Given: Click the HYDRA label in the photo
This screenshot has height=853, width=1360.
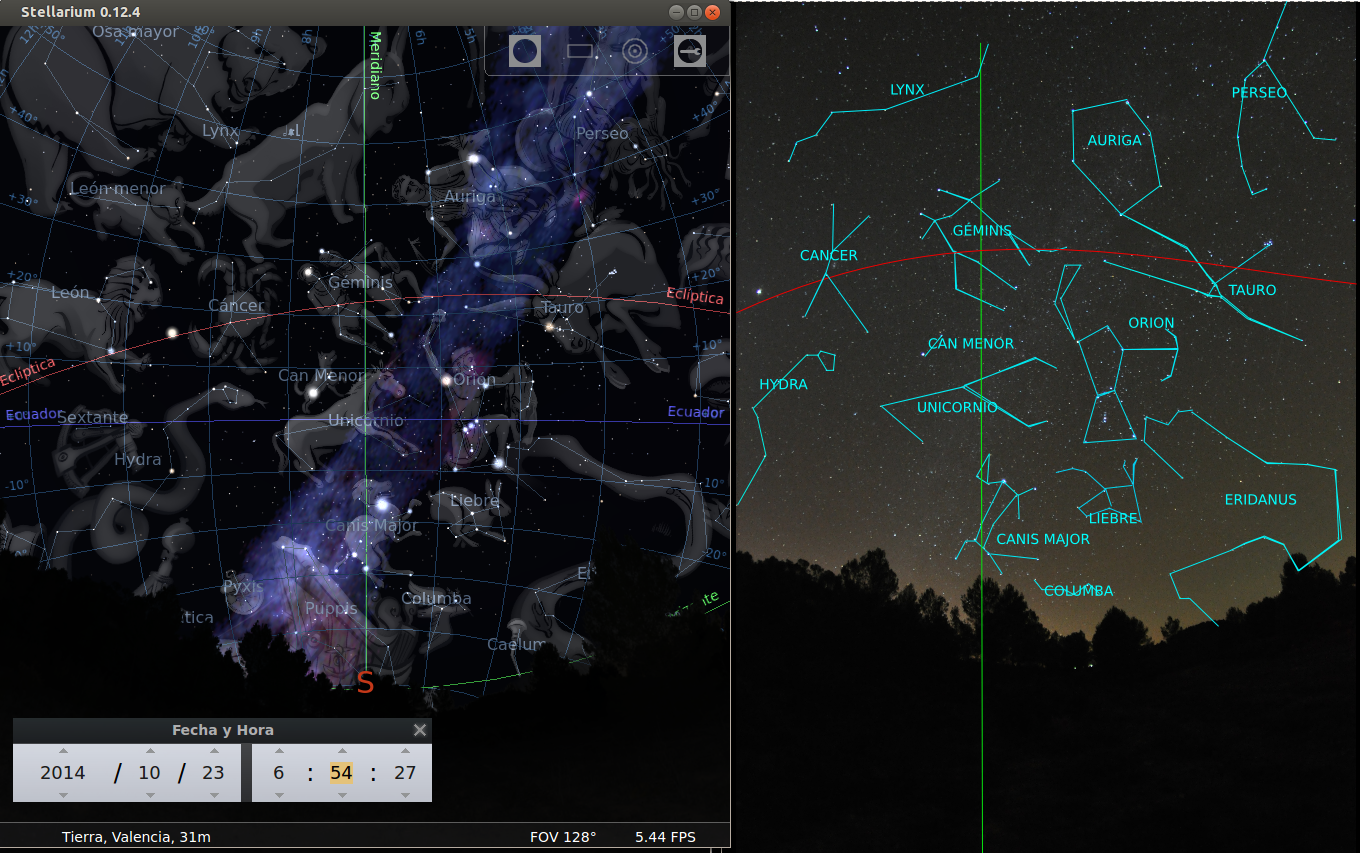Looking at the screenshot, I should pyautogui.click(x=783, y=384).
